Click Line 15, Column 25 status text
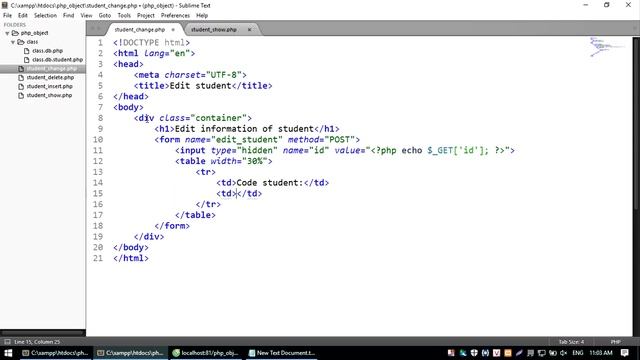The width and height of the screenshot is (640, 360). (37, 342)
